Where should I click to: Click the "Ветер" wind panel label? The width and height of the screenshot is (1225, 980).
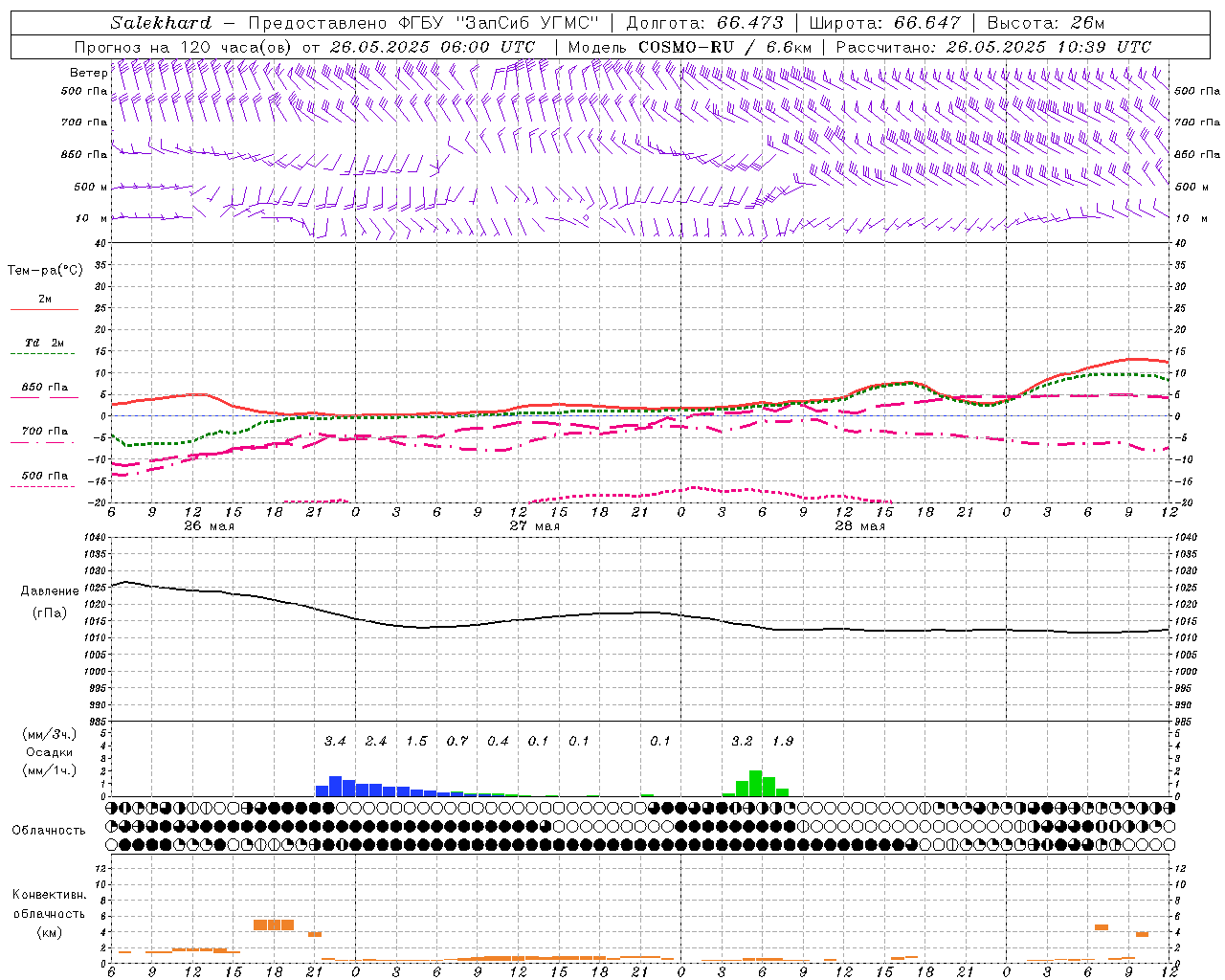click(x=88, y=73)
